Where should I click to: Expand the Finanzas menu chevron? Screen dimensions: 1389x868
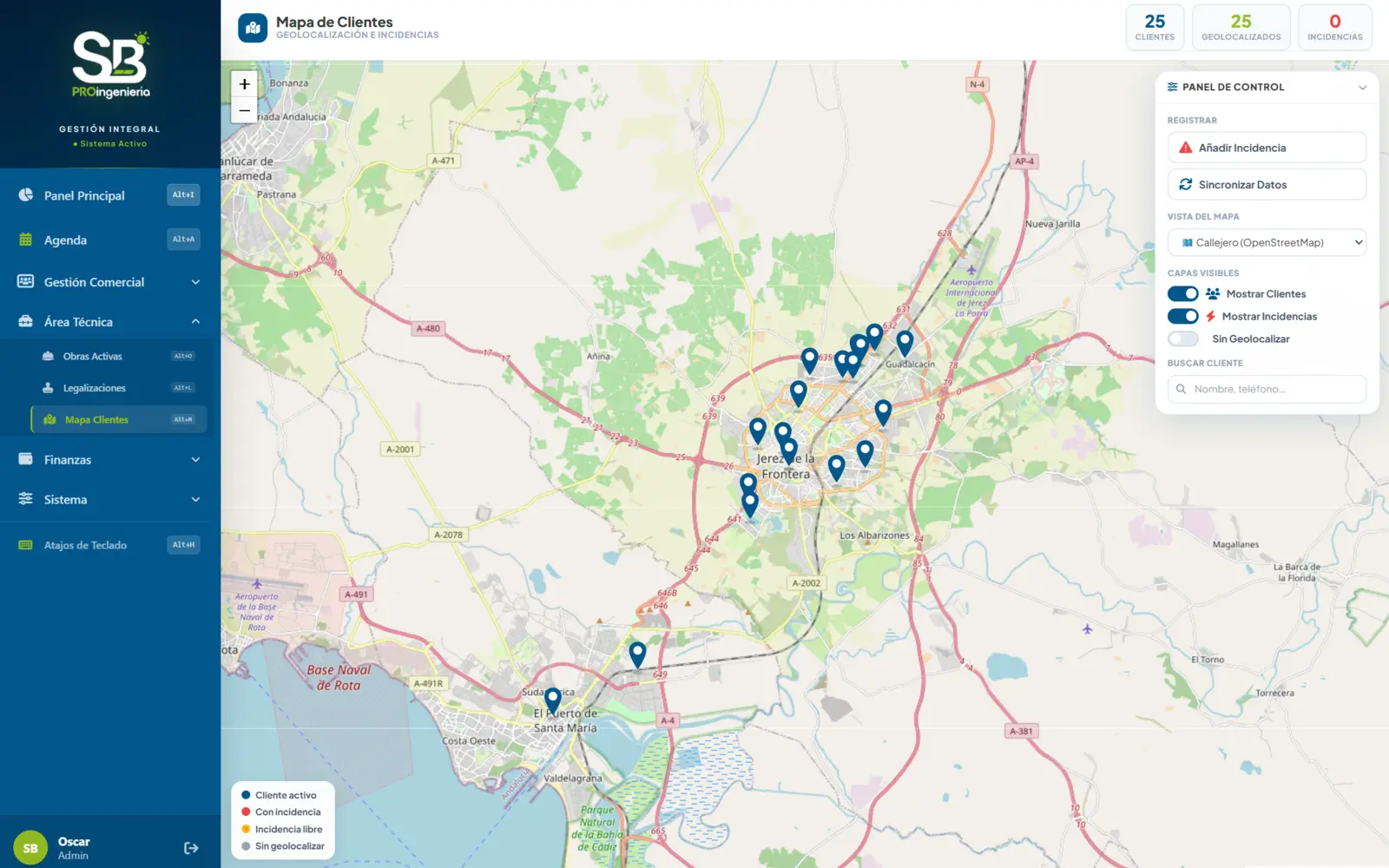point(195,460)
